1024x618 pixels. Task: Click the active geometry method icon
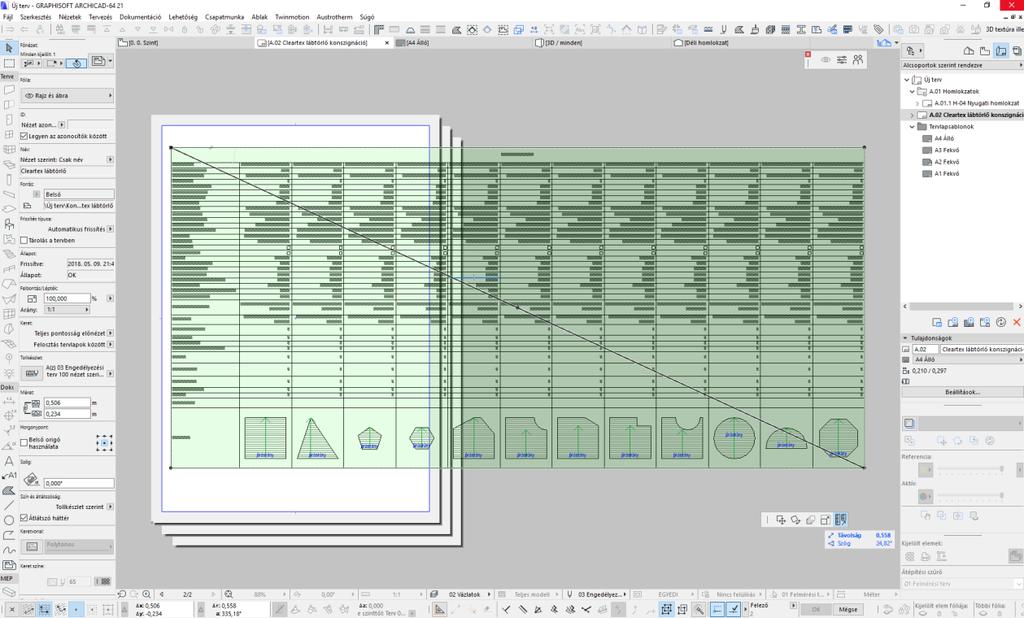coord(76,63)
